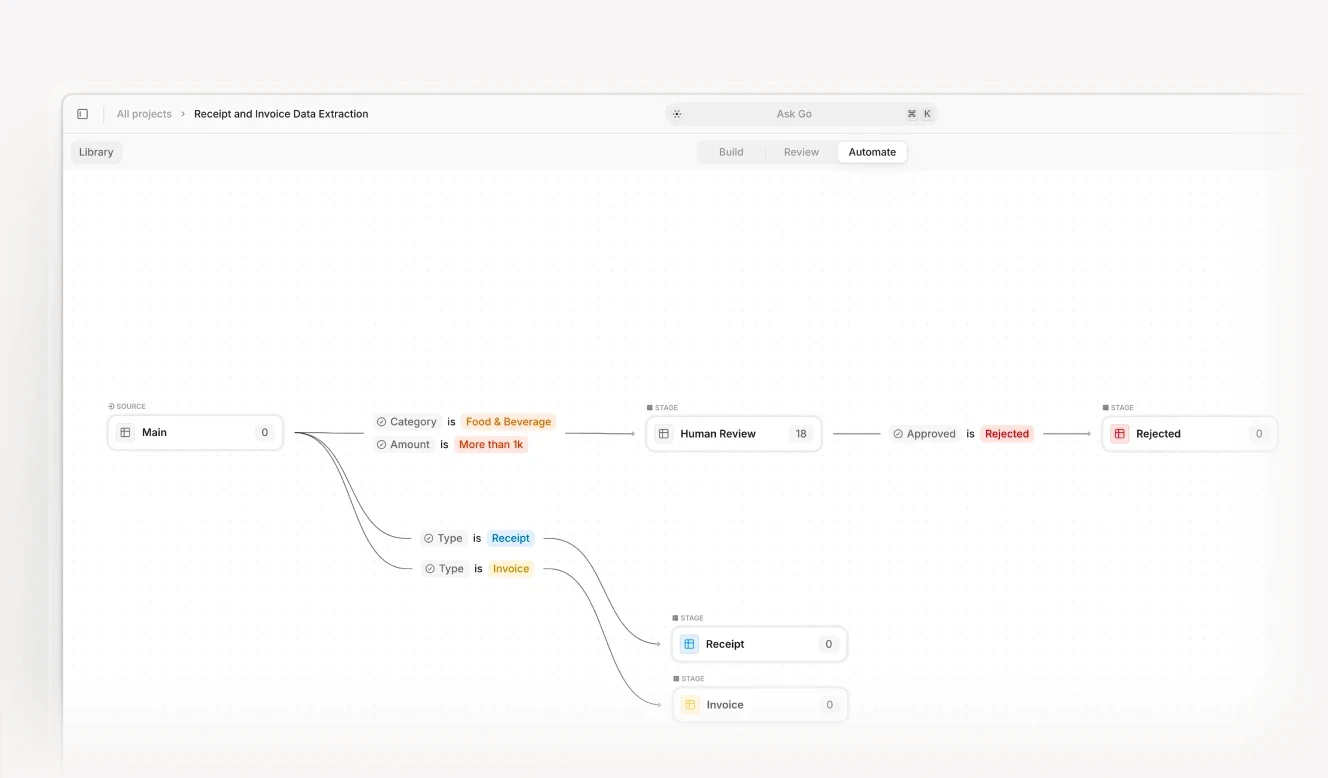This screenshot has width=1328, height=778.
Task: Open the Approved condition chip
Action: pyautogui.click(x=924, y=434)
